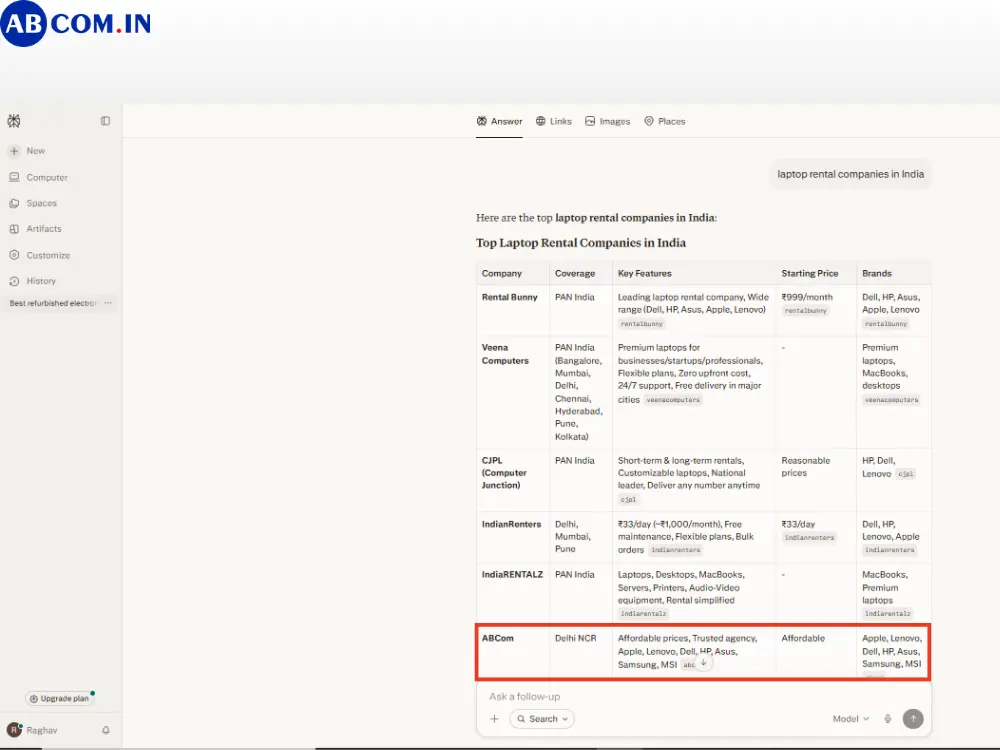The width and height of the screenshot is (1000, 750).
Task: Open the Search mode dropdown
Action: [542, 719]
